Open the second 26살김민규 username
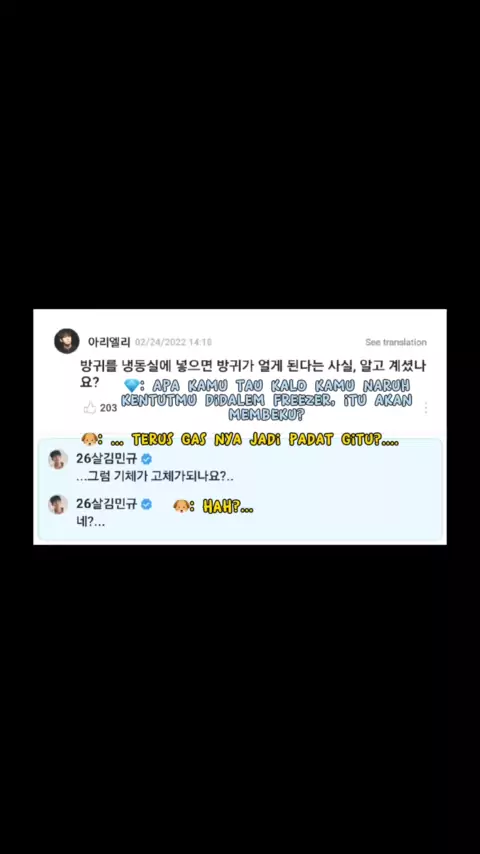The height and width of the screenshot is (854, 480). tap(107, 504)
